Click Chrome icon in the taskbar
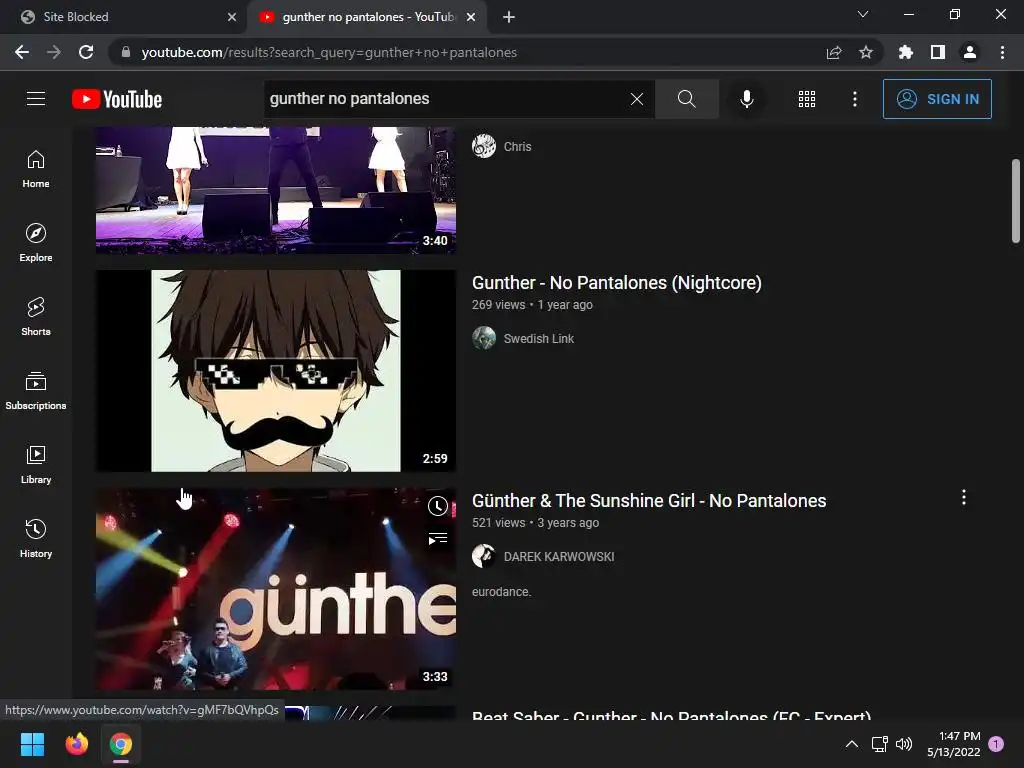Screen dimensions: 1024x768 121,744
